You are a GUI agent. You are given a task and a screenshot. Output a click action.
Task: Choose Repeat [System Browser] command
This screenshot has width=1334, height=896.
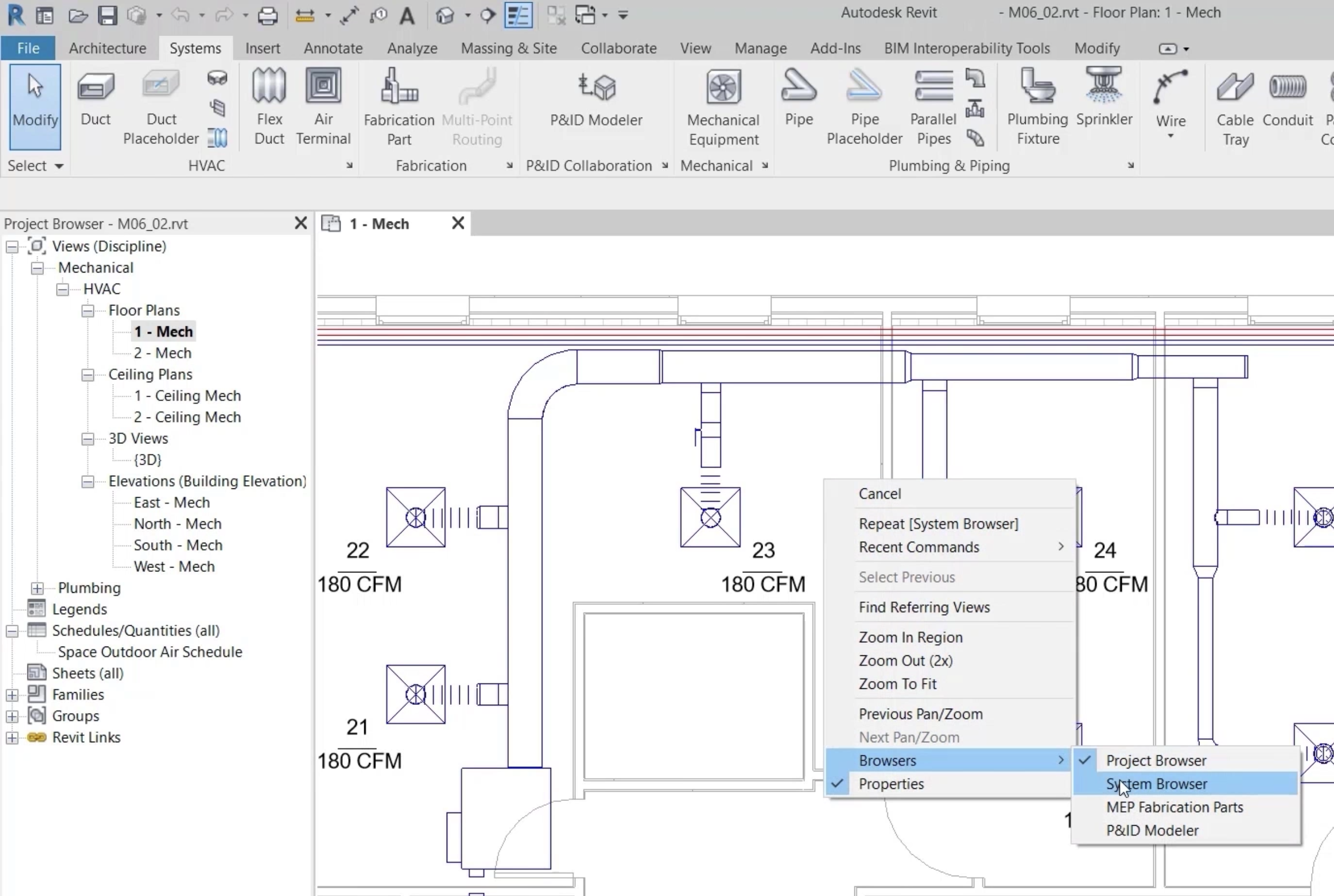click(949, 524)
